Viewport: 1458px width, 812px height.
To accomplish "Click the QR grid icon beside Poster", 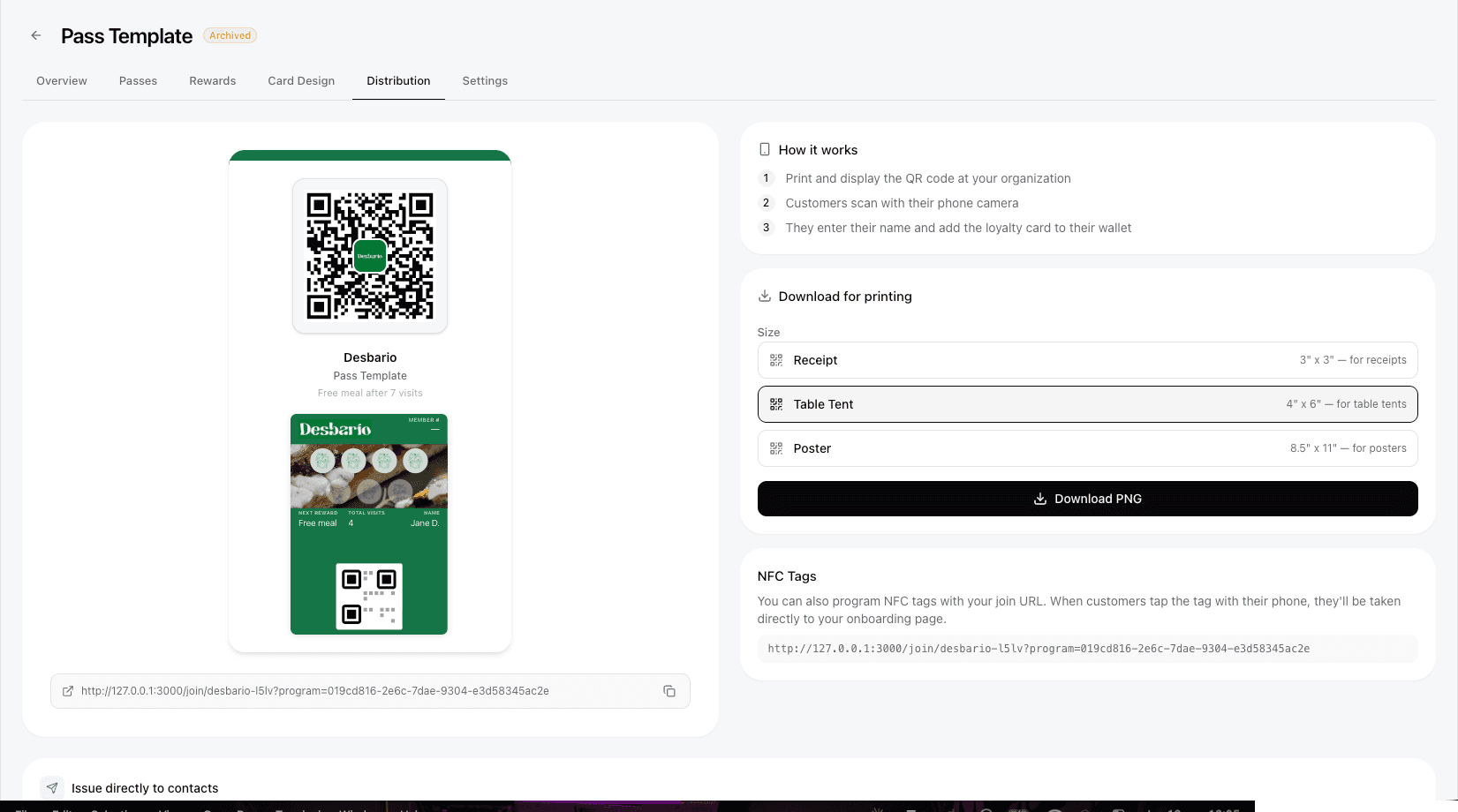I will click(776, 448).
